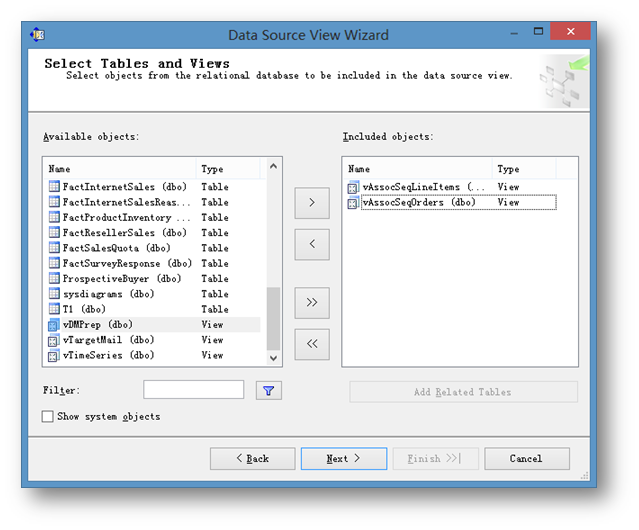The width and height of the screenshot is (639, 530).
Task: Click the Add Related Tables button
Action: coord(463,392)
